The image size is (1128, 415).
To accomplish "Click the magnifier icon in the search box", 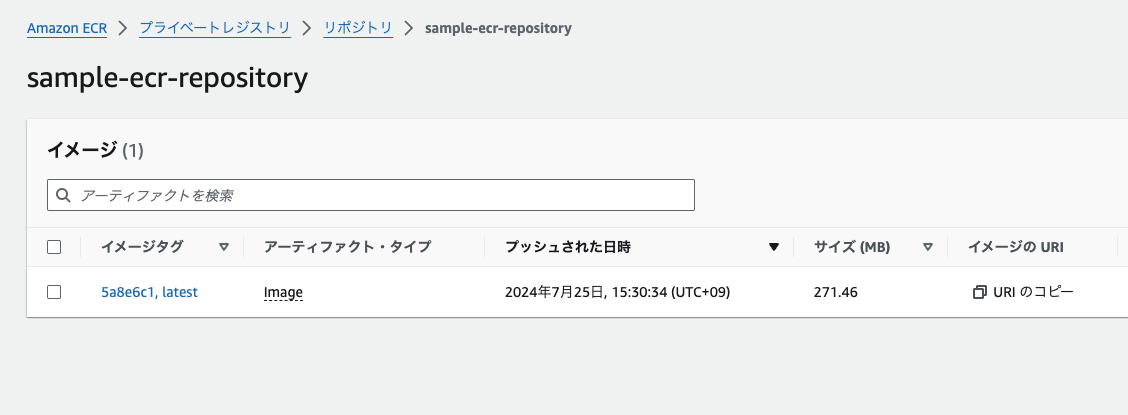I will click(x=64, y=195).
